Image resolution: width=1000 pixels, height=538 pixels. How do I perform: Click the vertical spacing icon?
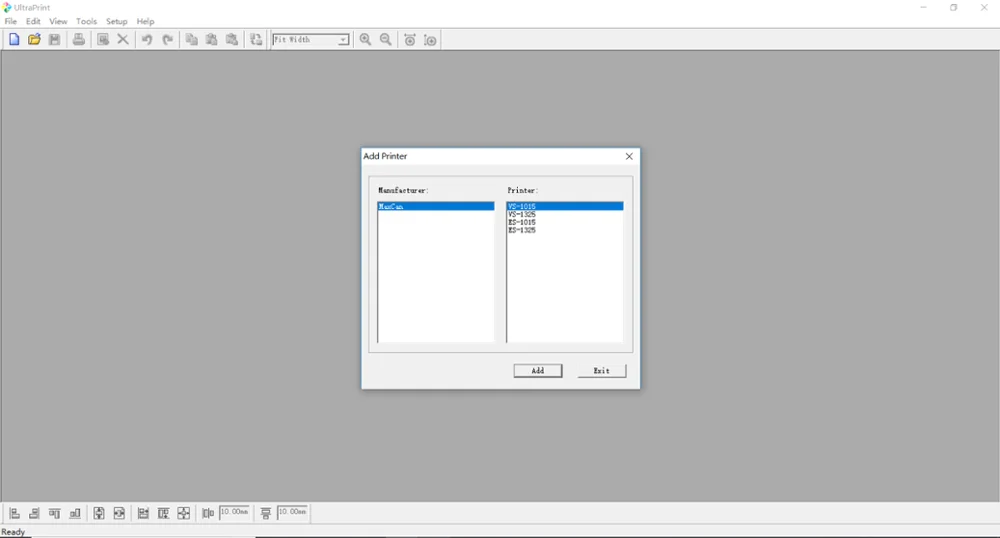click(x=266, y=513)
